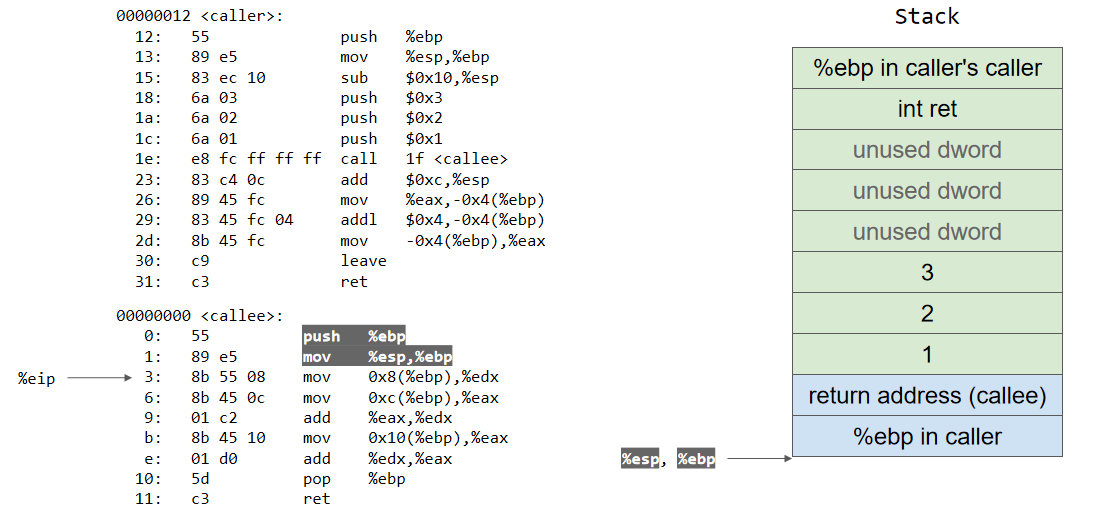Click the "Stack" title above the diagram
Viewport: 1100px width, 516px height.
pos(927,17)
